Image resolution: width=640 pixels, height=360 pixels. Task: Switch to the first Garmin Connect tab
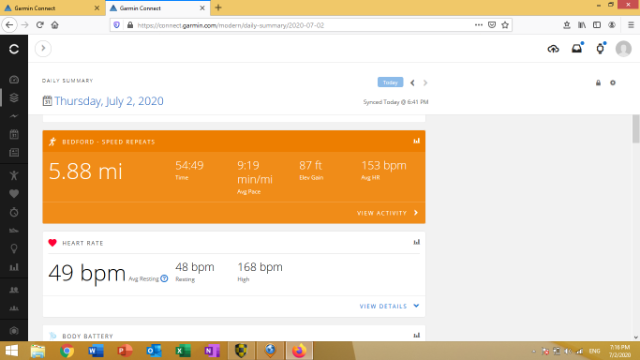52,8
